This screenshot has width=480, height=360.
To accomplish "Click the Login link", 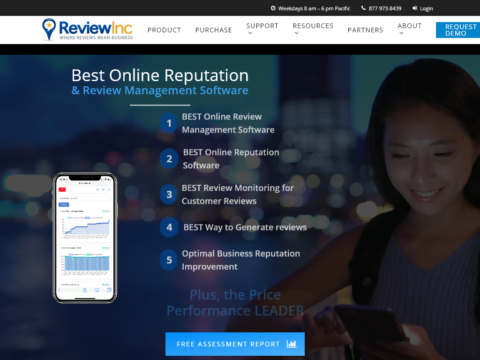I will coord(426,8).
